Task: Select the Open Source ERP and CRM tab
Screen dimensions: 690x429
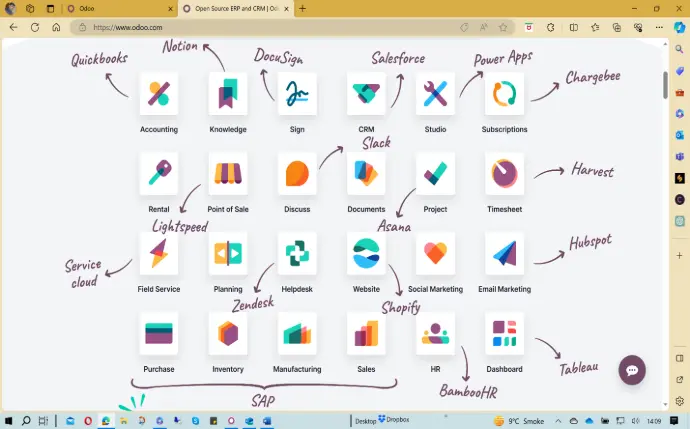Action: pos(236,8)
